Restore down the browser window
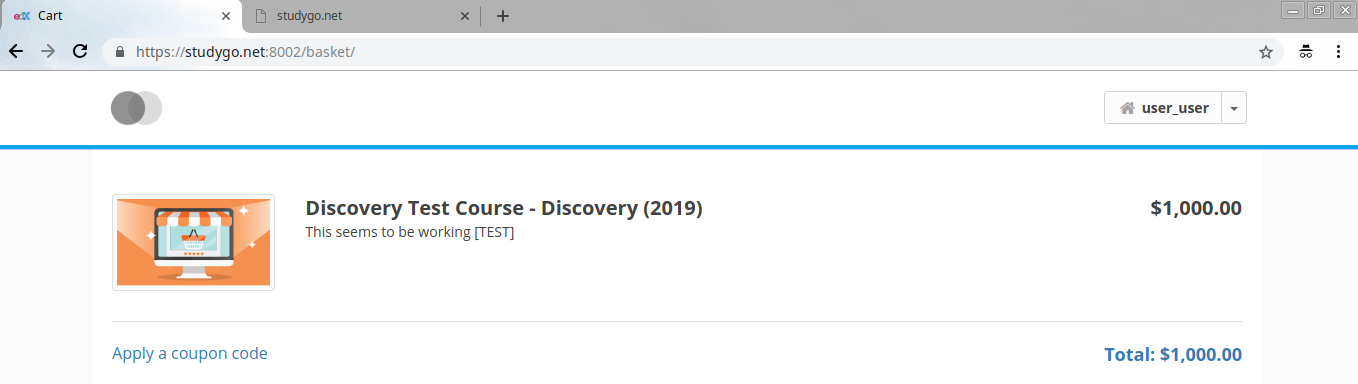This screenshot has width=1358, height=384. point(1319,10)
